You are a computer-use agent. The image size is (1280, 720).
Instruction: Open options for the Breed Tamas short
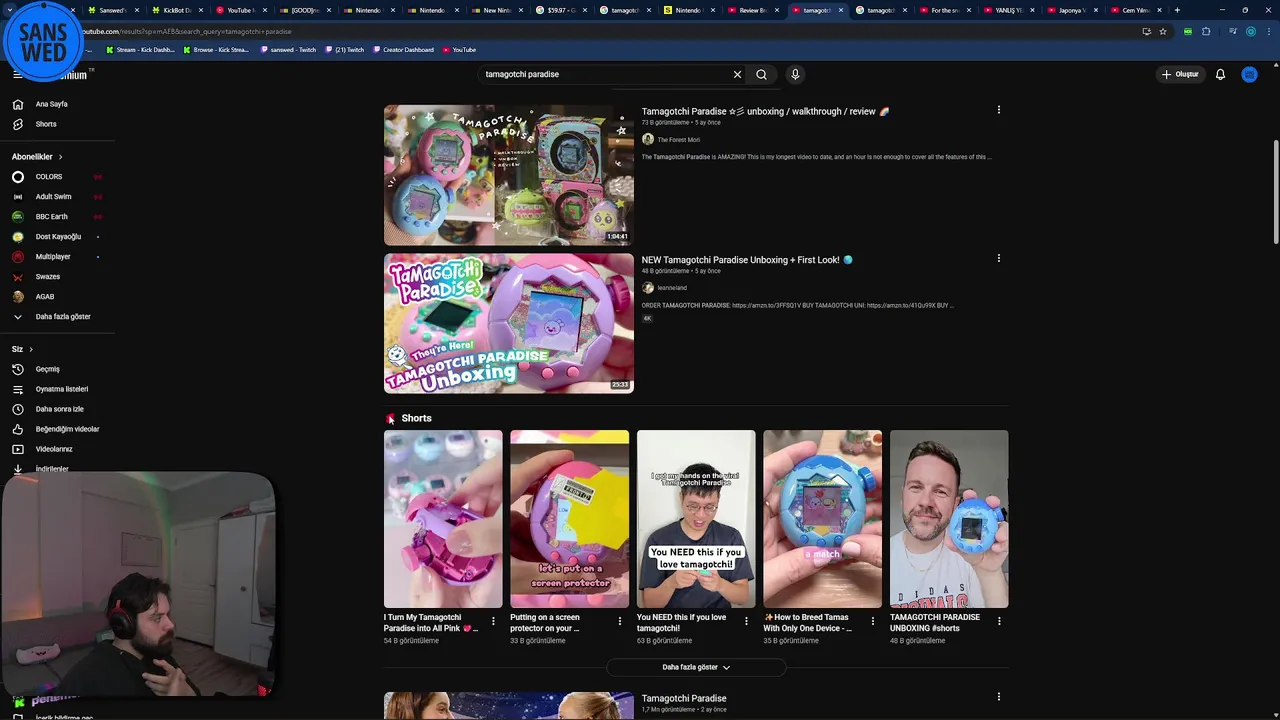[x=872, y=621]
